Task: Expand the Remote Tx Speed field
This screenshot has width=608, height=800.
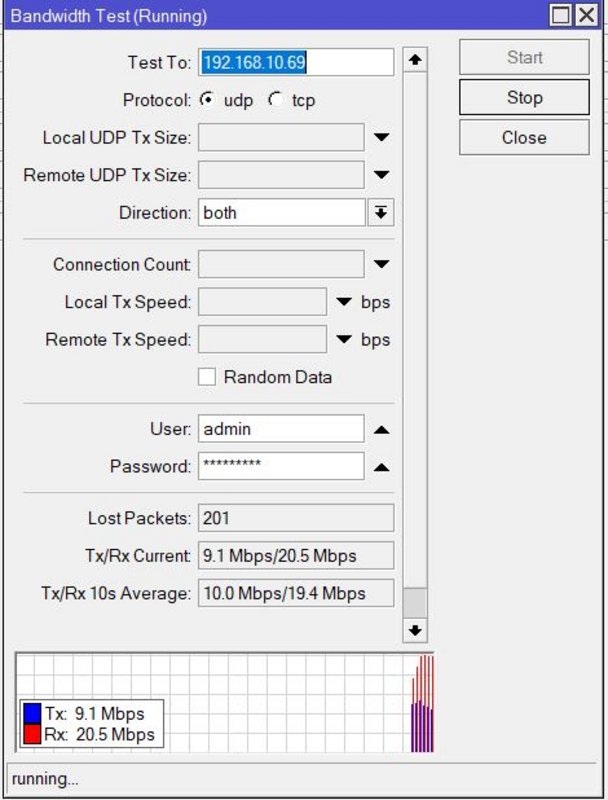Action: click(x=344, y=339)
